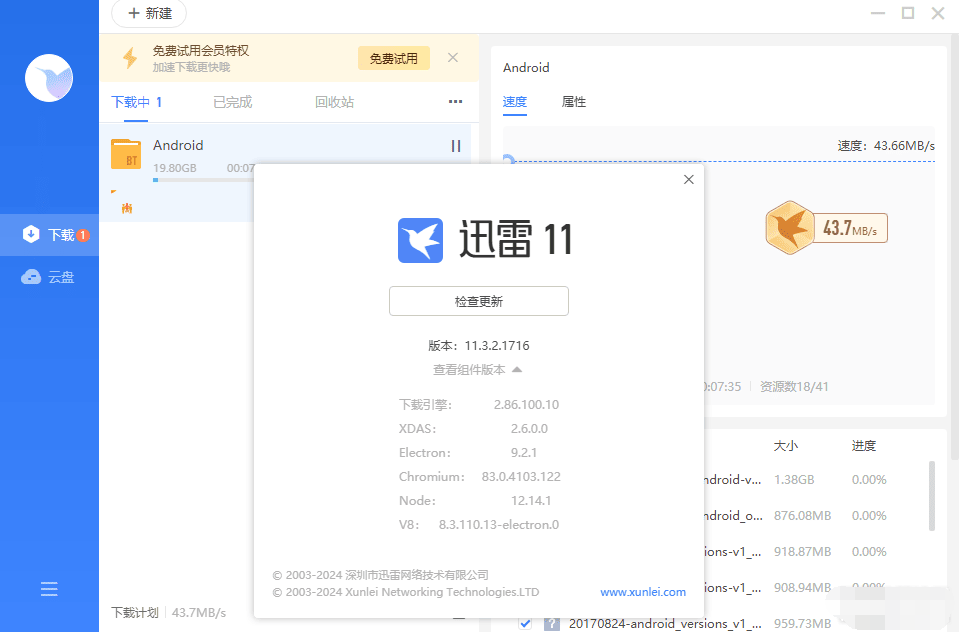Open the 下载 section in sidebar
Screen dimensions: 961x632
[49, 235]
